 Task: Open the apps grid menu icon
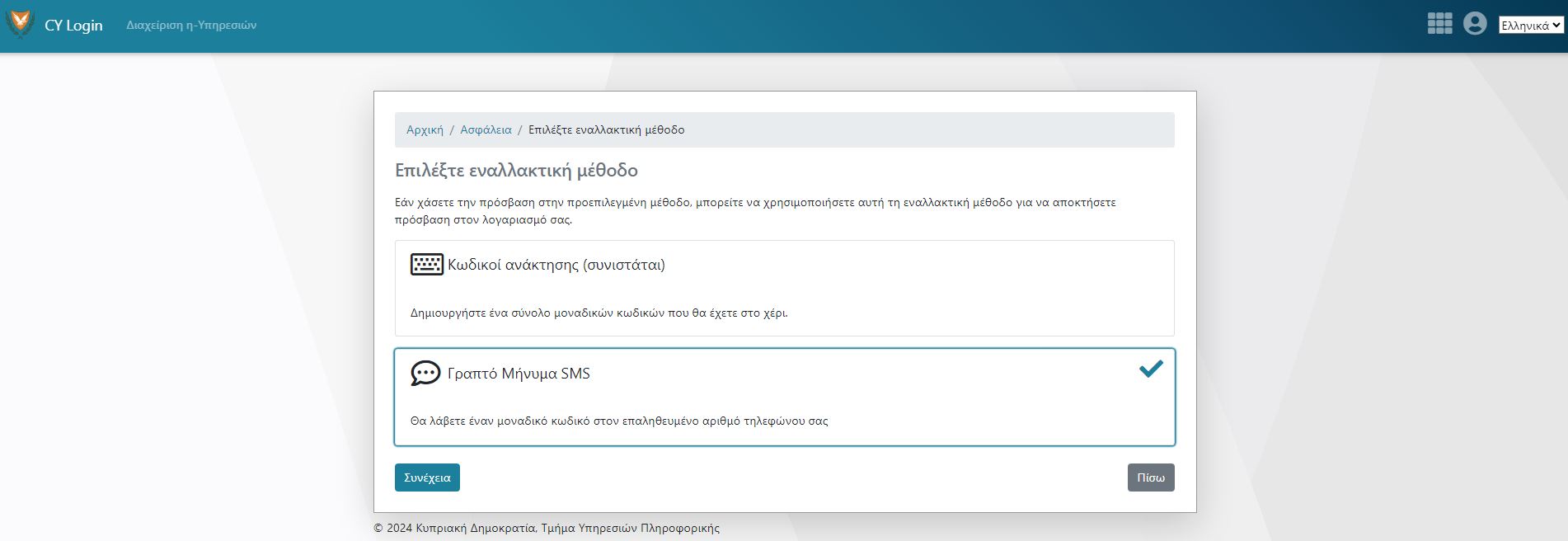point(1439,24)
